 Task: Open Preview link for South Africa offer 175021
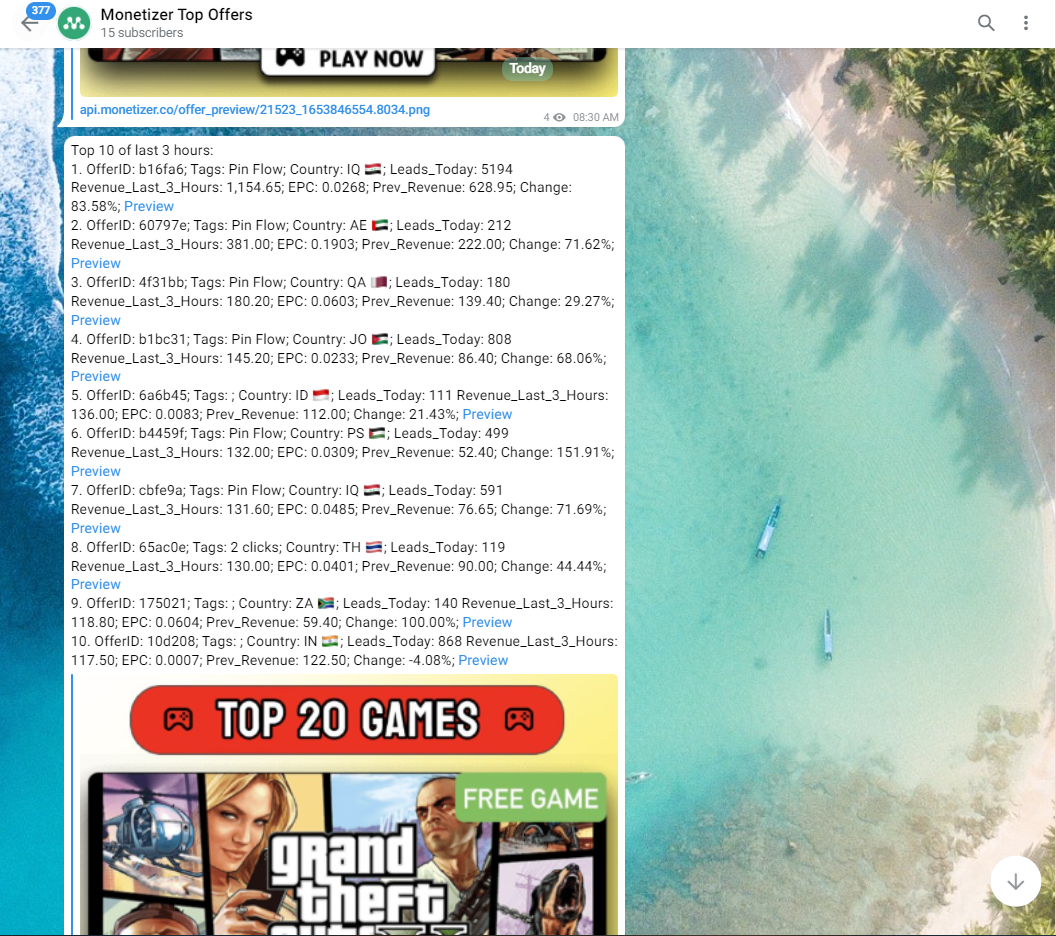[x=487, y=622]
